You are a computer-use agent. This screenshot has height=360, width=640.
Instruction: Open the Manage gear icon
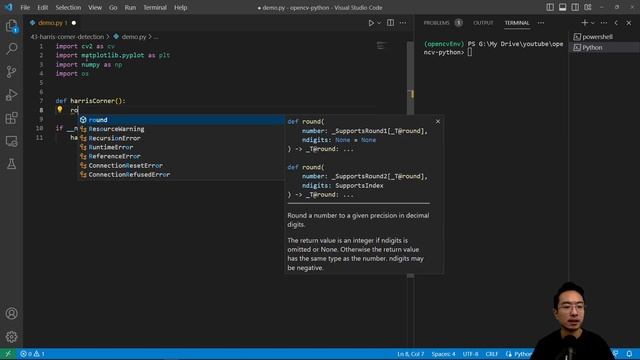tap(11, 336)
